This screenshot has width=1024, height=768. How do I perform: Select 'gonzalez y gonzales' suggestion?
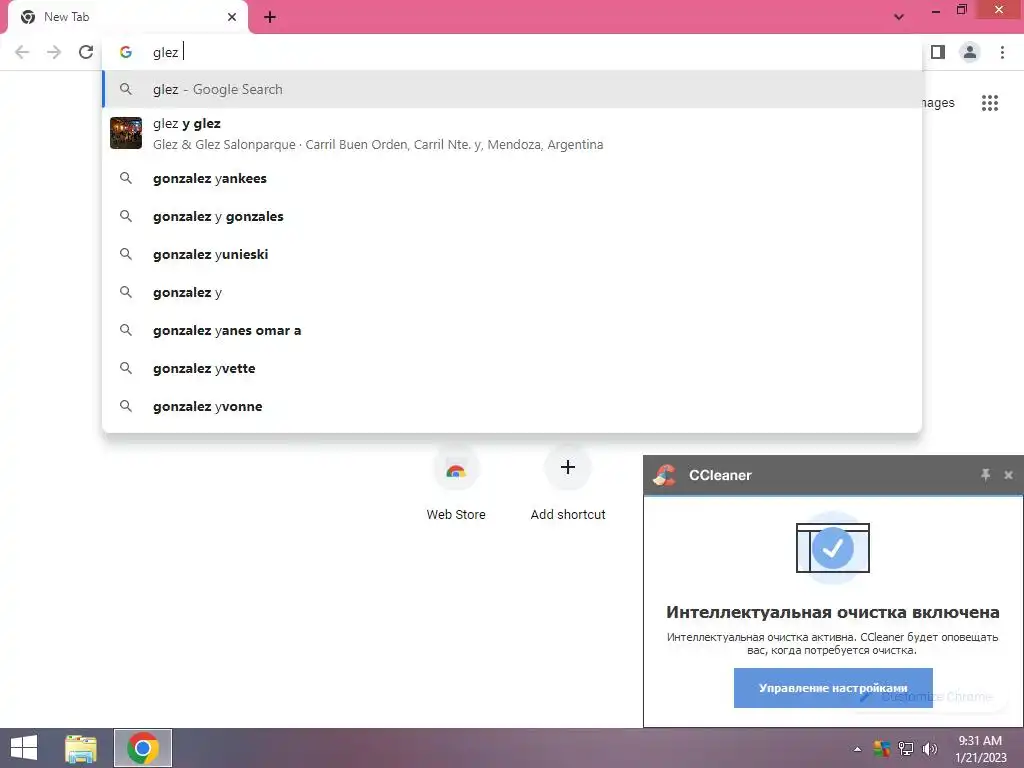coord(512,216)
